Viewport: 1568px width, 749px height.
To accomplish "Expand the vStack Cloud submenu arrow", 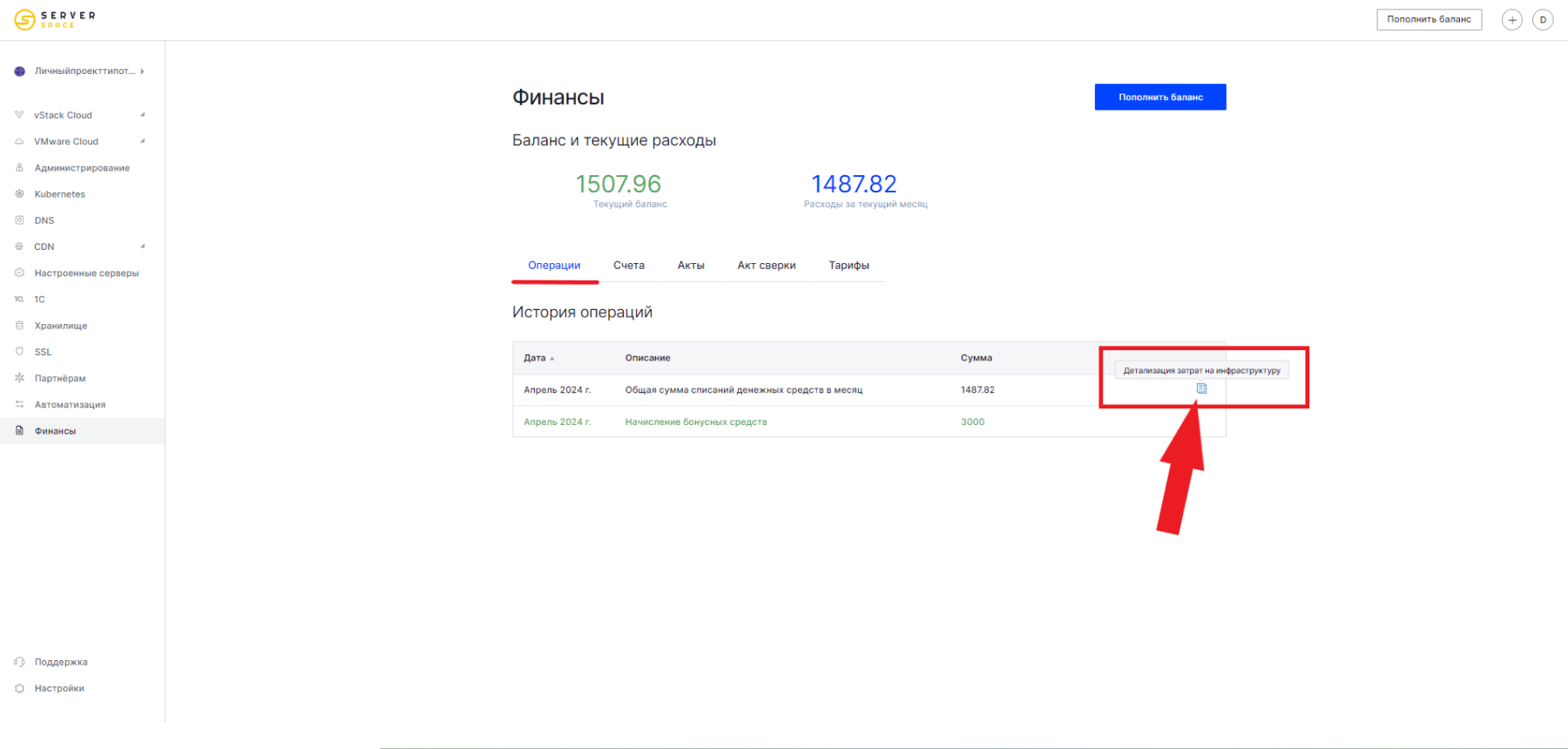I will (143, 115).
